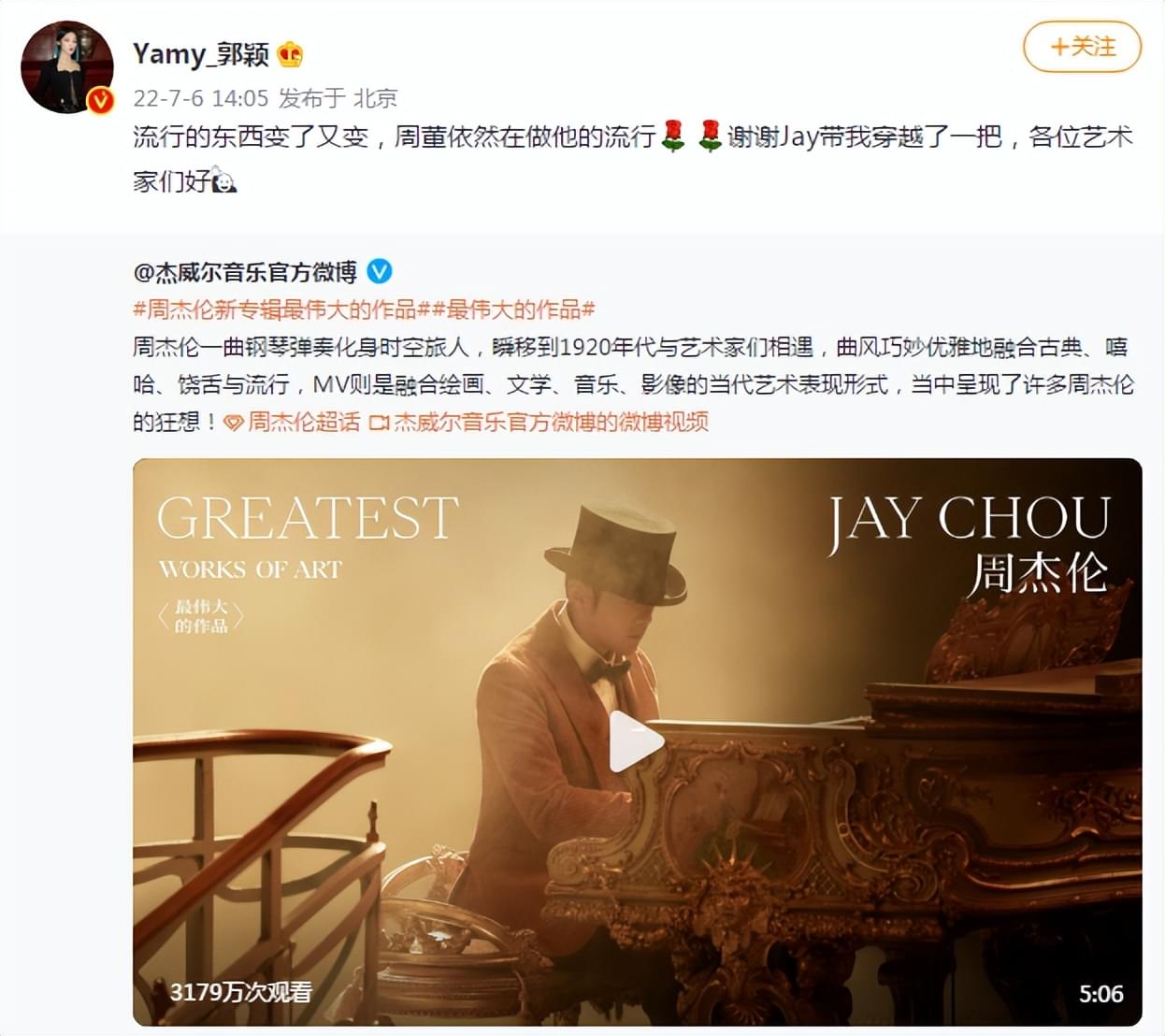Viewport: 1165px width, 1036px height.
Task: Click the blue verified badge after 杰威尔音乐官方微博
Action: coord(379,272)
